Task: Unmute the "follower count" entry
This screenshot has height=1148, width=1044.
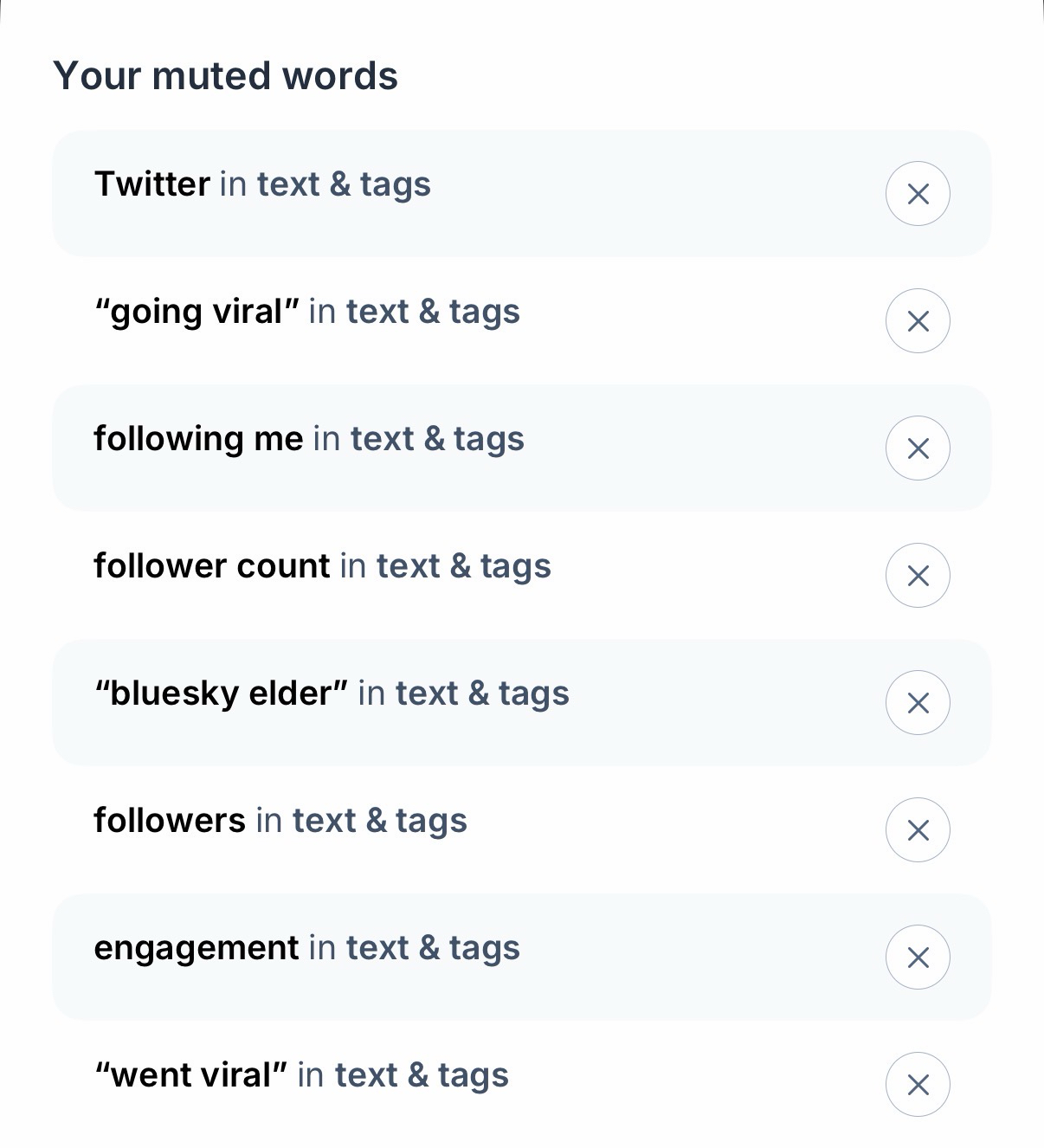Action: tap(918, 576)
